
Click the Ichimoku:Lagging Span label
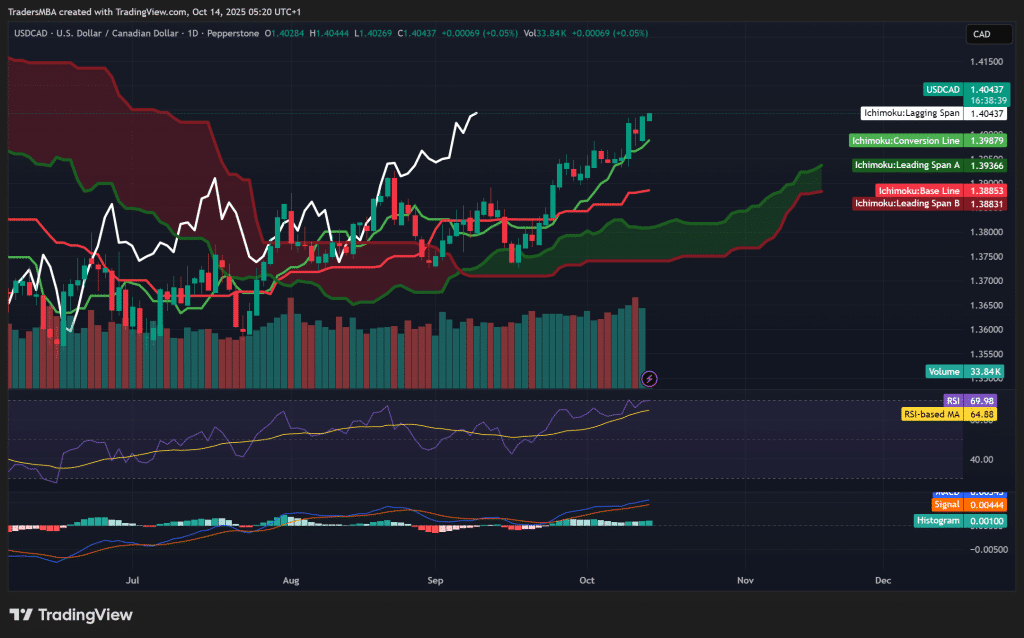point(913,113)
